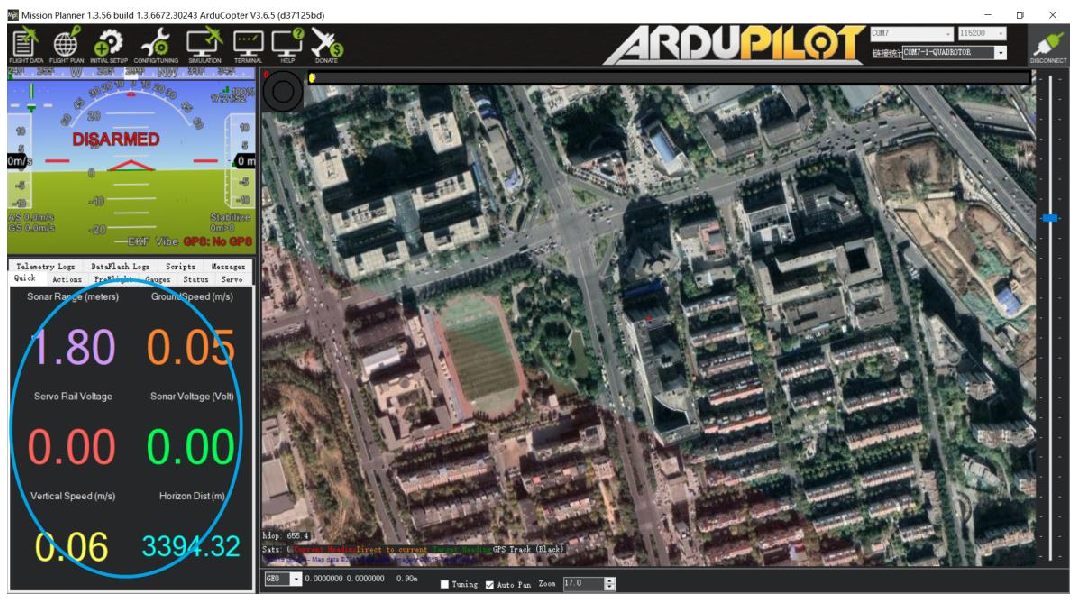The height and width of the screenshot is (601, 1077).
Task: Click the GroundSpeed value 0.05
Action: (x=191, y=347)
